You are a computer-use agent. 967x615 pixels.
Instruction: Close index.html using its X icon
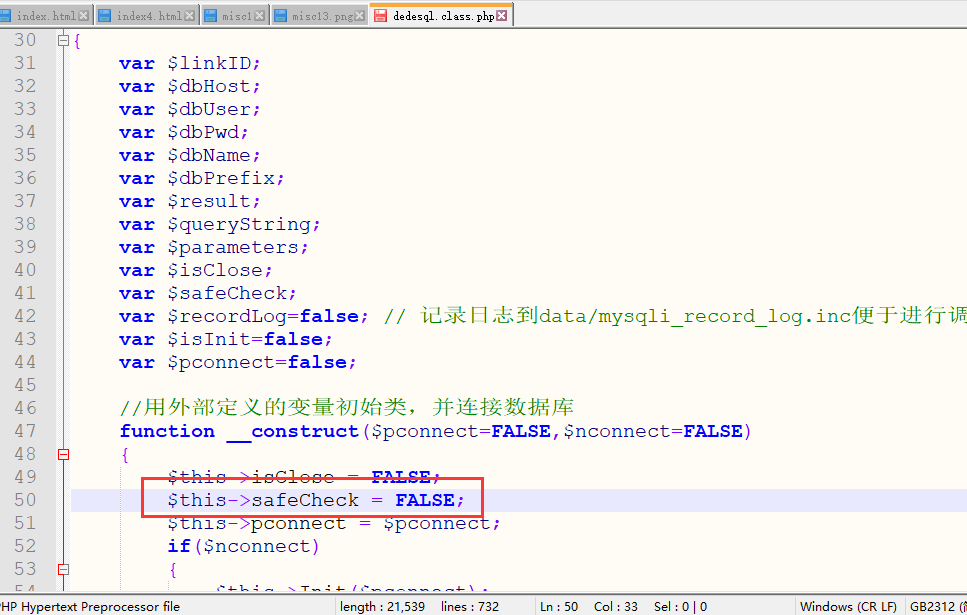point(83,14)
